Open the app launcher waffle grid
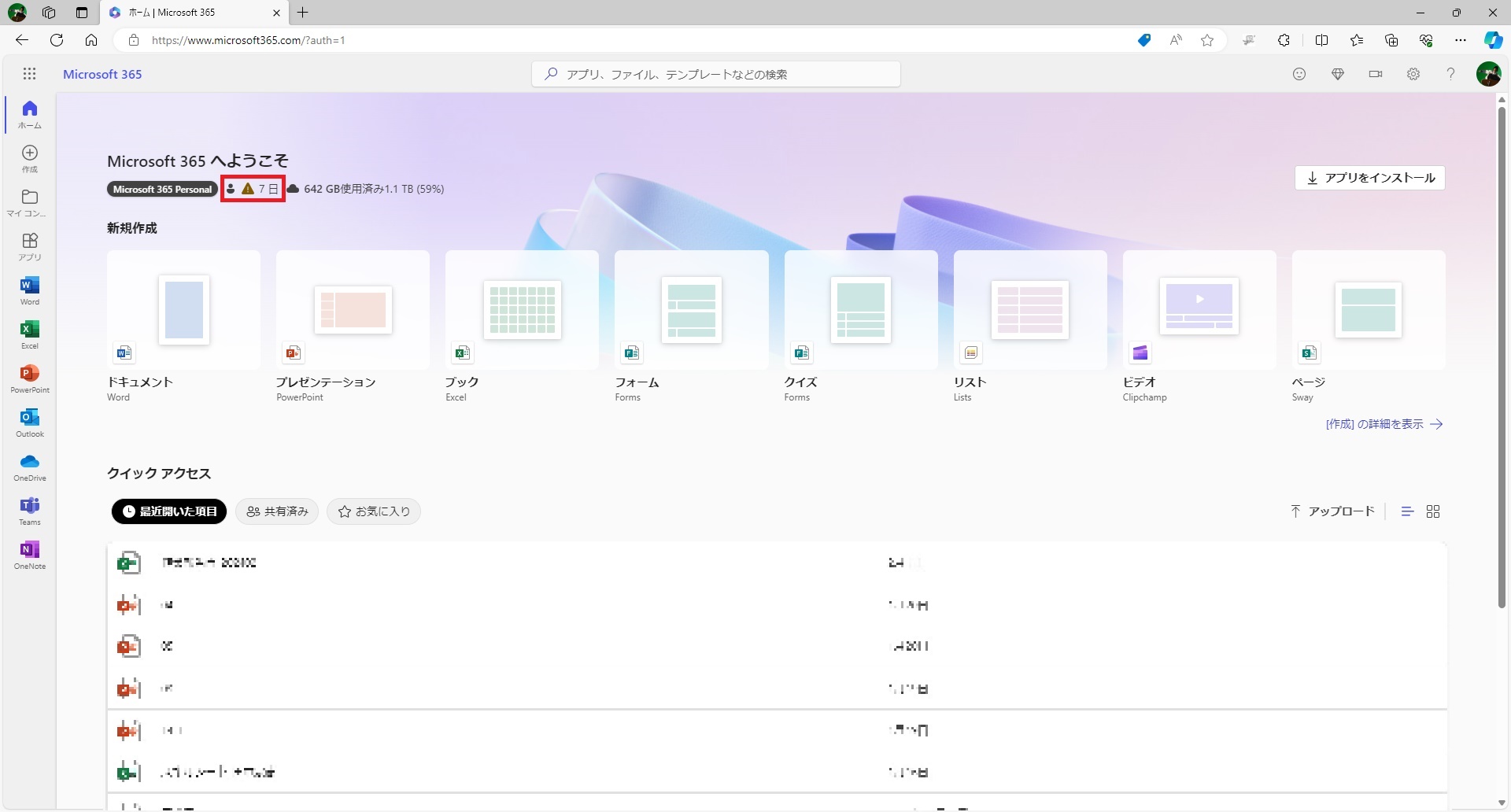The height and width of the screenshot is (812, 1511). 29,74
